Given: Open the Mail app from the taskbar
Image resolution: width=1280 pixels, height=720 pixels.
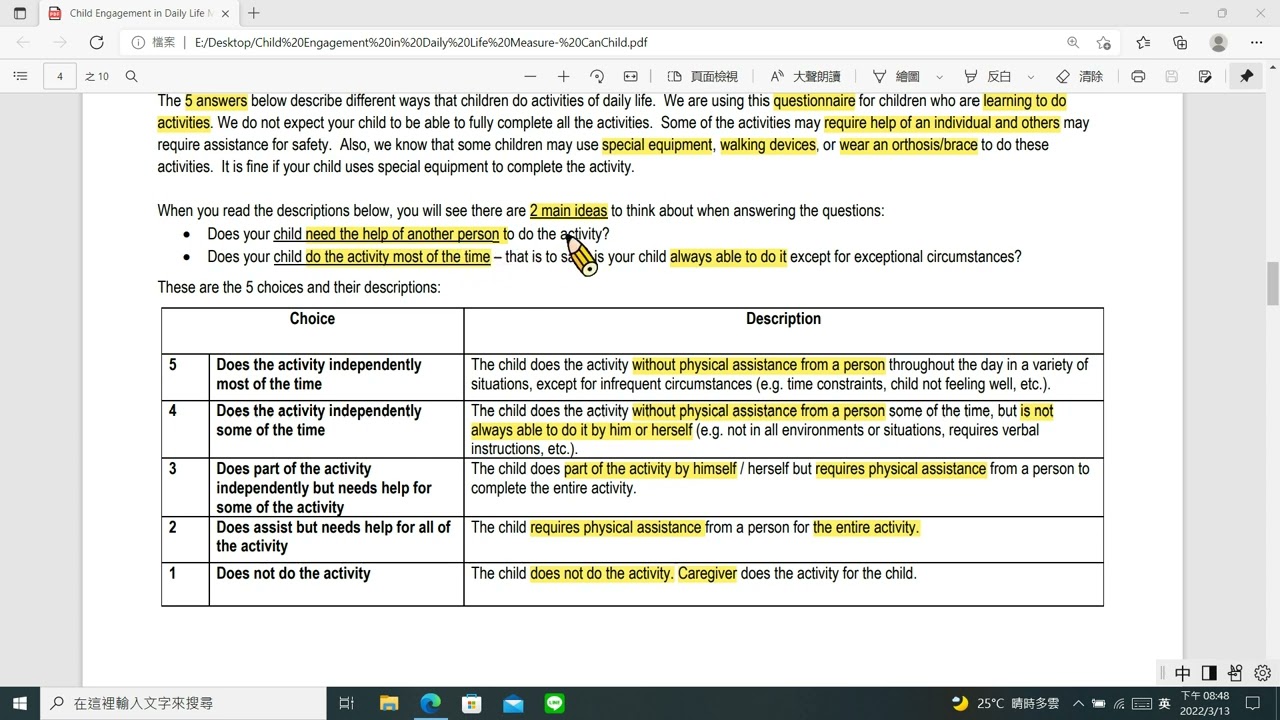Looking at the screenshot, I should click(x=513, y=703).
